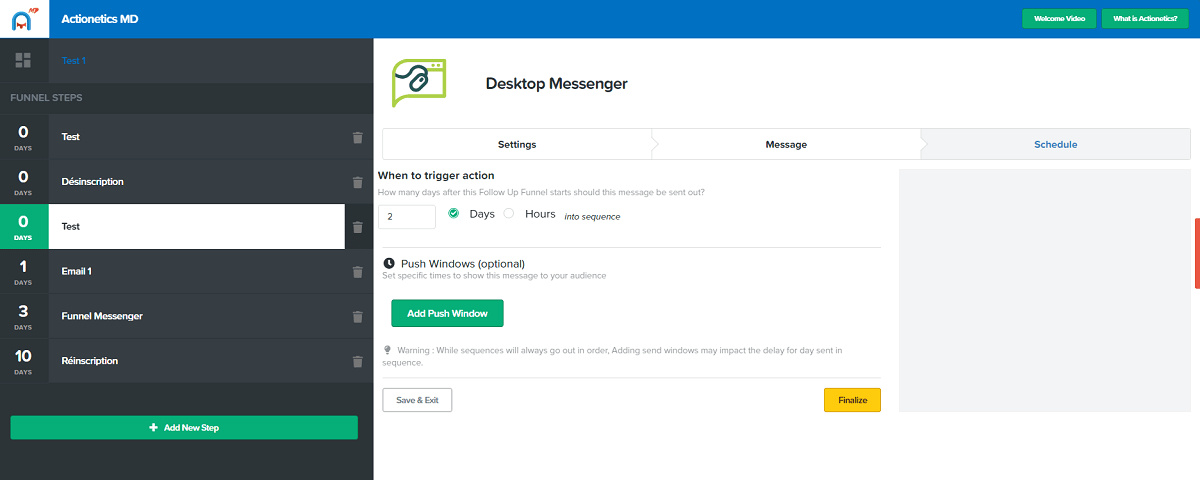Click Add Push Window button
The height and width of the screenshot is (480, 1200).
click(447, 313)
